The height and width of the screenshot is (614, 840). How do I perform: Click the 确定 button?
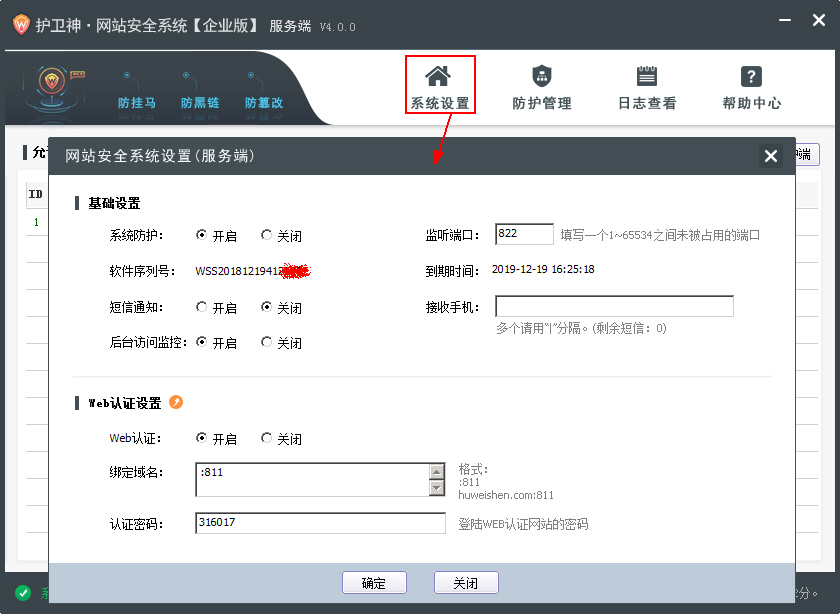(374, 583)
